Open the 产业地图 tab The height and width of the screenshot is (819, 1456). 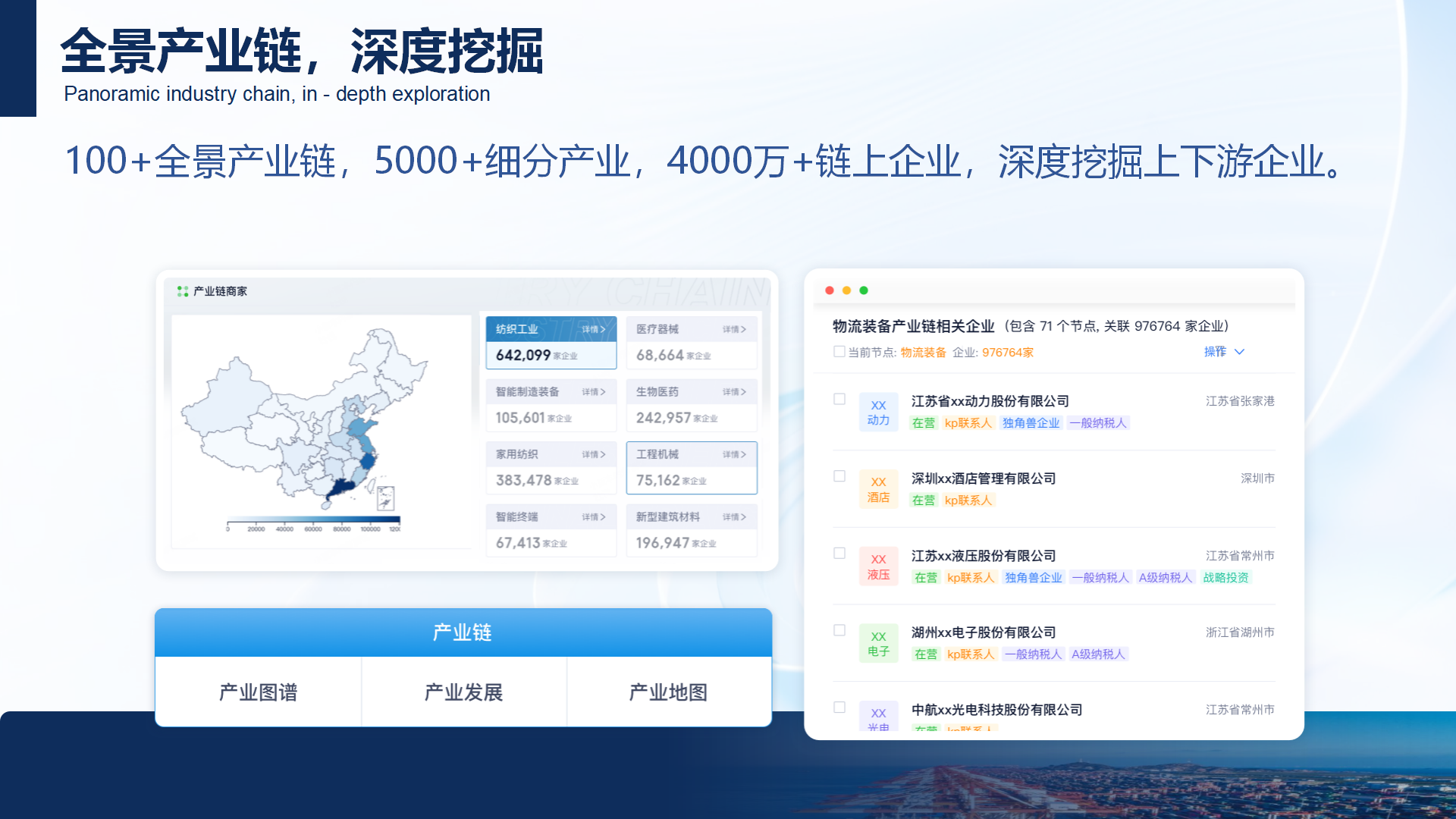coord(668,692)
